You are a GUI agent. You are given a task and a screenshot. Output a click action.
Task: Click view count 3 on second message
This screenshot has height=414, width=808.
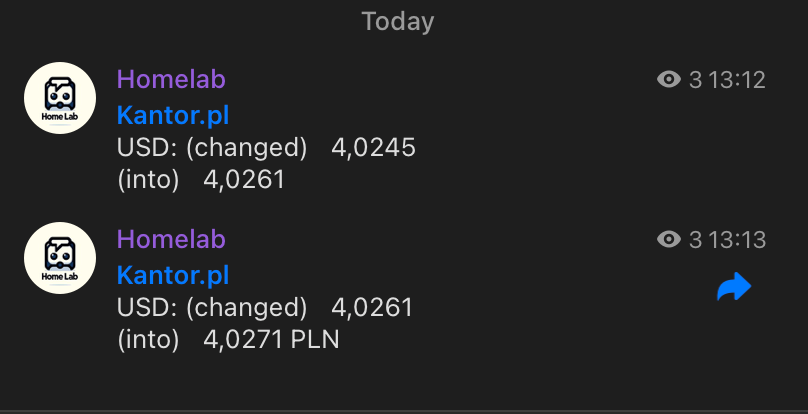click(x=695, y=240)
